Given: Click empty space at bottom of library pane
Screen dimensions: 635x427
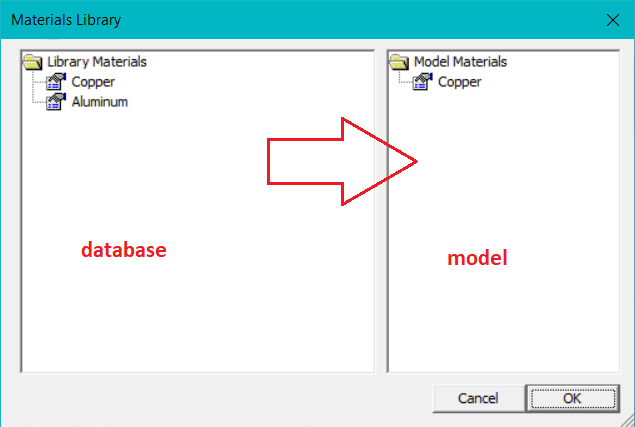Looking at the screenshot, I should (195, 330).
